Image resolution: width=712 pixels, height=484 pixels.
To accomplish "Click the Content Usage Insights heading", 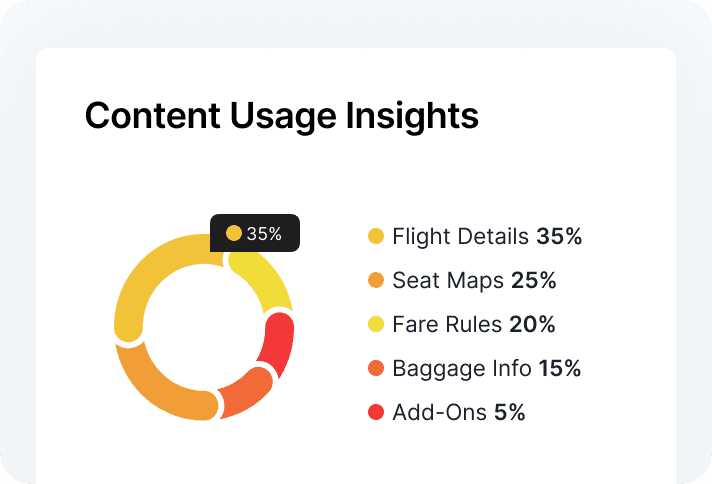I will [282, 116].
